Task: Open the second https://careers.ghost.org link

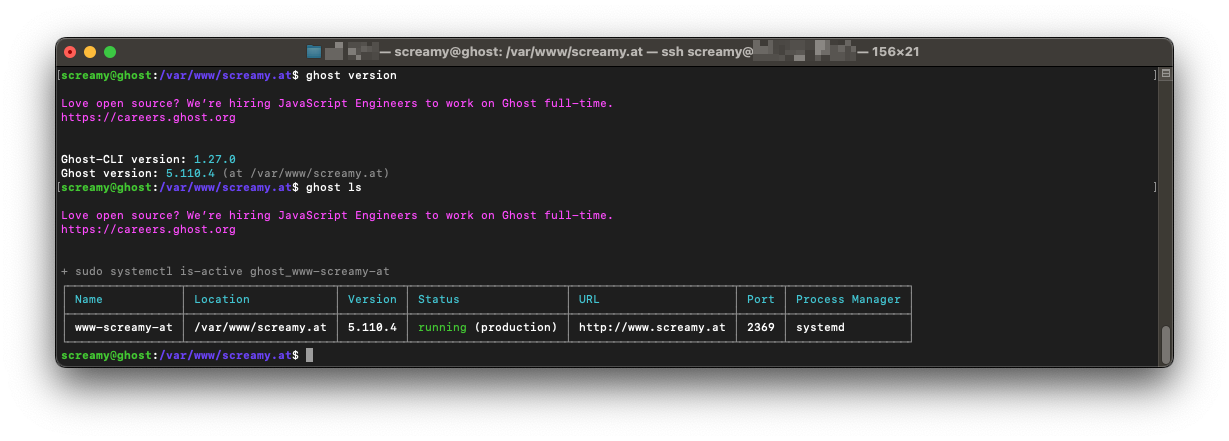Action: pos(148,229)
